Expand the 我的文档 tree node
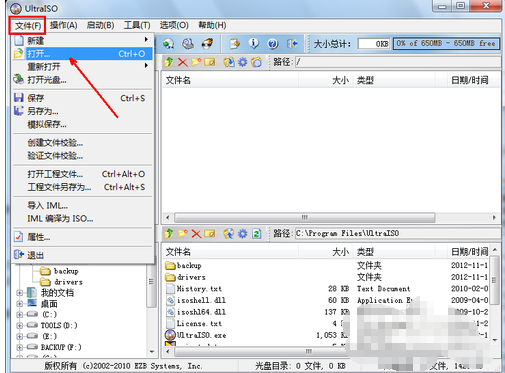Image resolution: width=505 pixels, height=373 pixels. click(x=20, y=293)
